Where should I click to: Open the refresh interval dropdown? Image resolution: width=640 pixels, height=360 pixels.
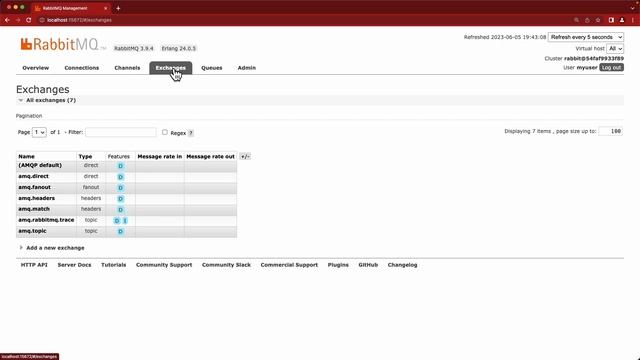[x=586, y=37]
